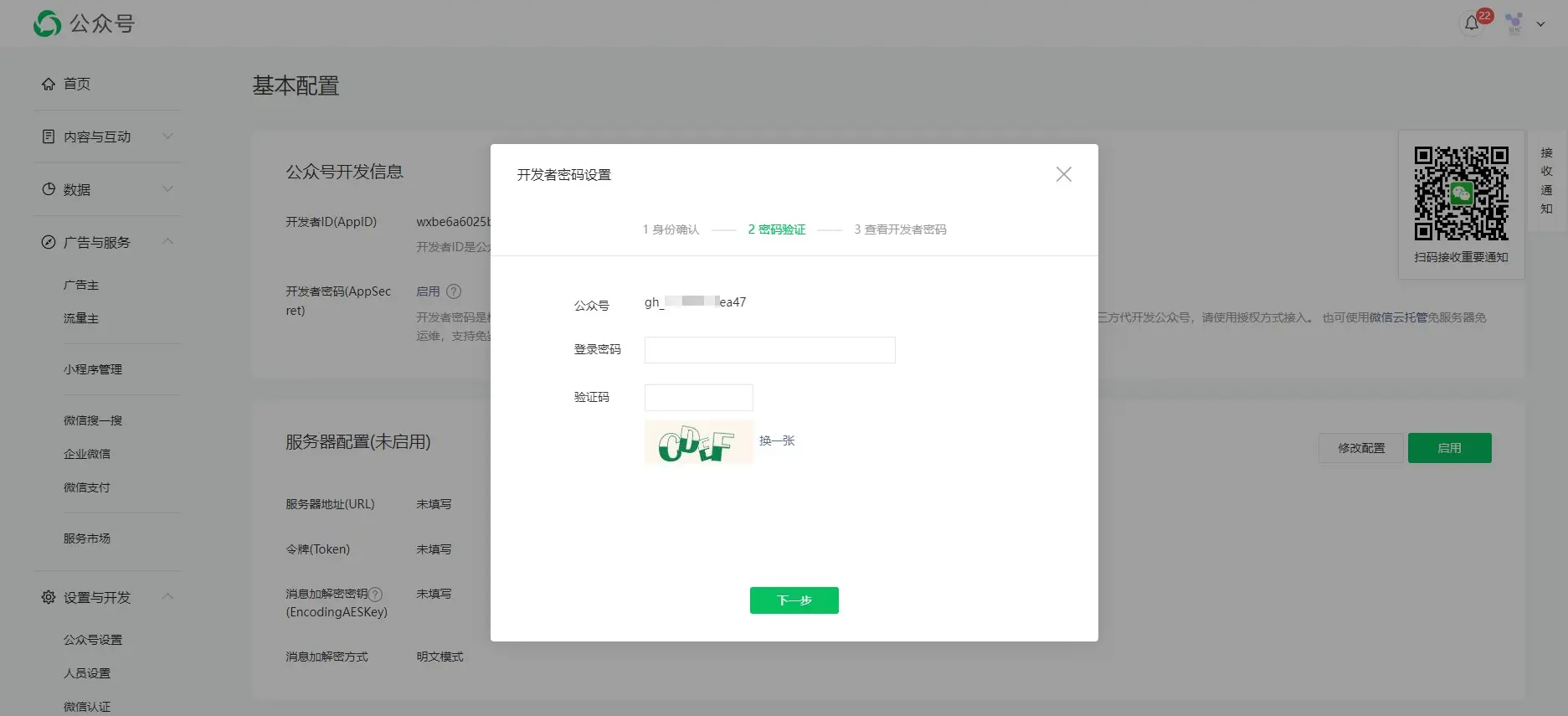Image resolution: width=1568 pixels, height=716 pixels.
Task: Click the 内容与互动 document icon
Action: 49,137
